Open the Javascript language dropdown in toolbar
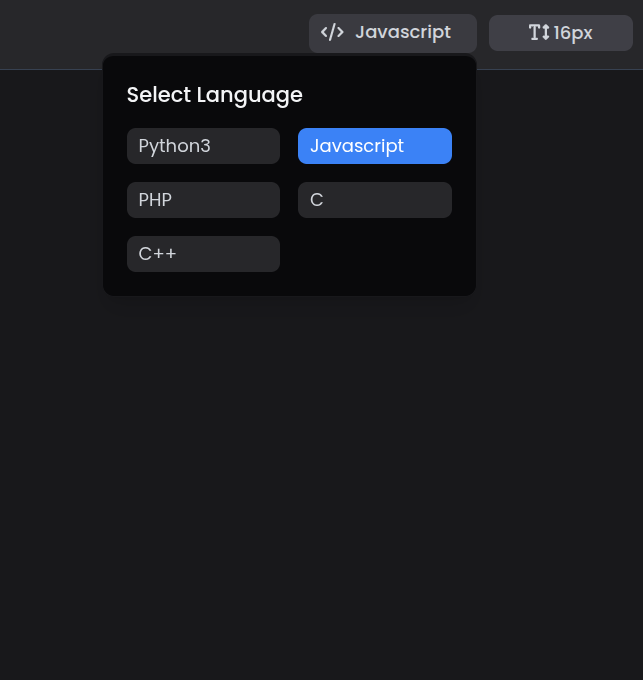 tap(392, 33)
